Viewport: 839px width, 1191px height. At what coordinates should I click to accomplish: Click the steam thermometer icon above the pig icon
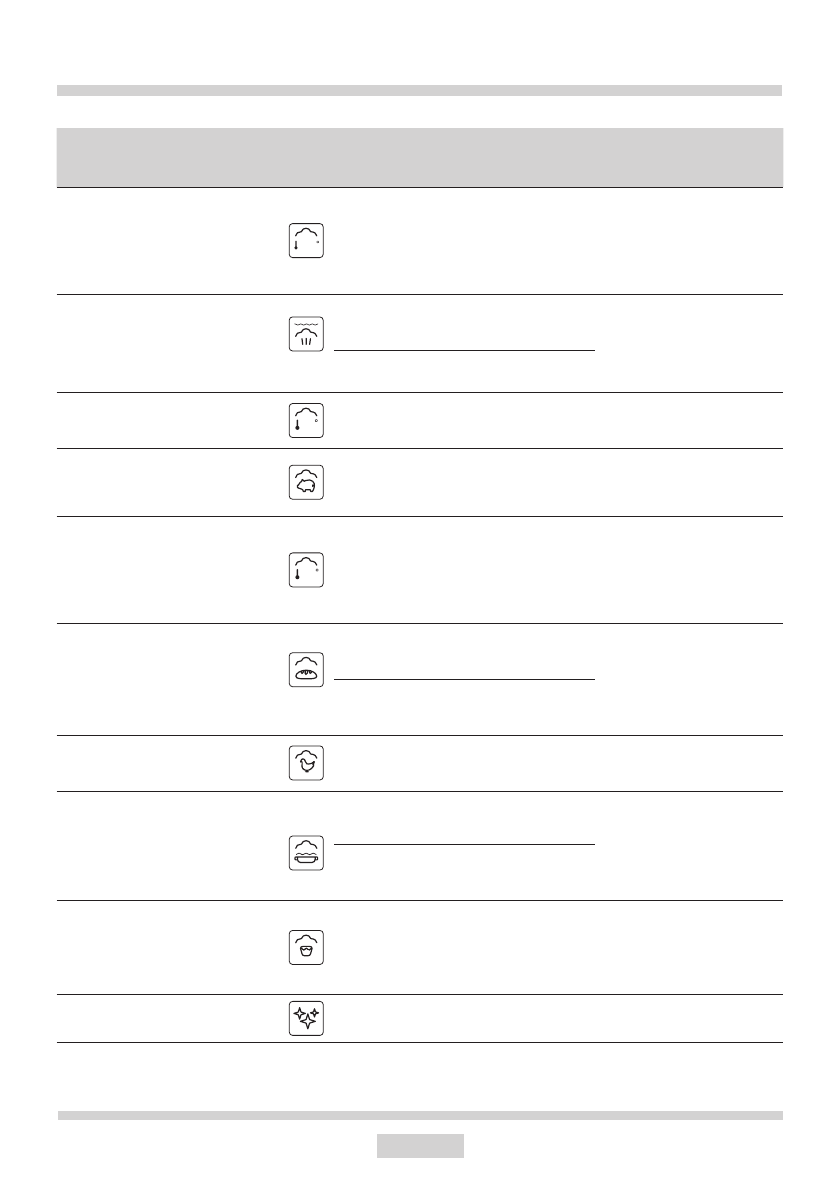pos(306,421)
